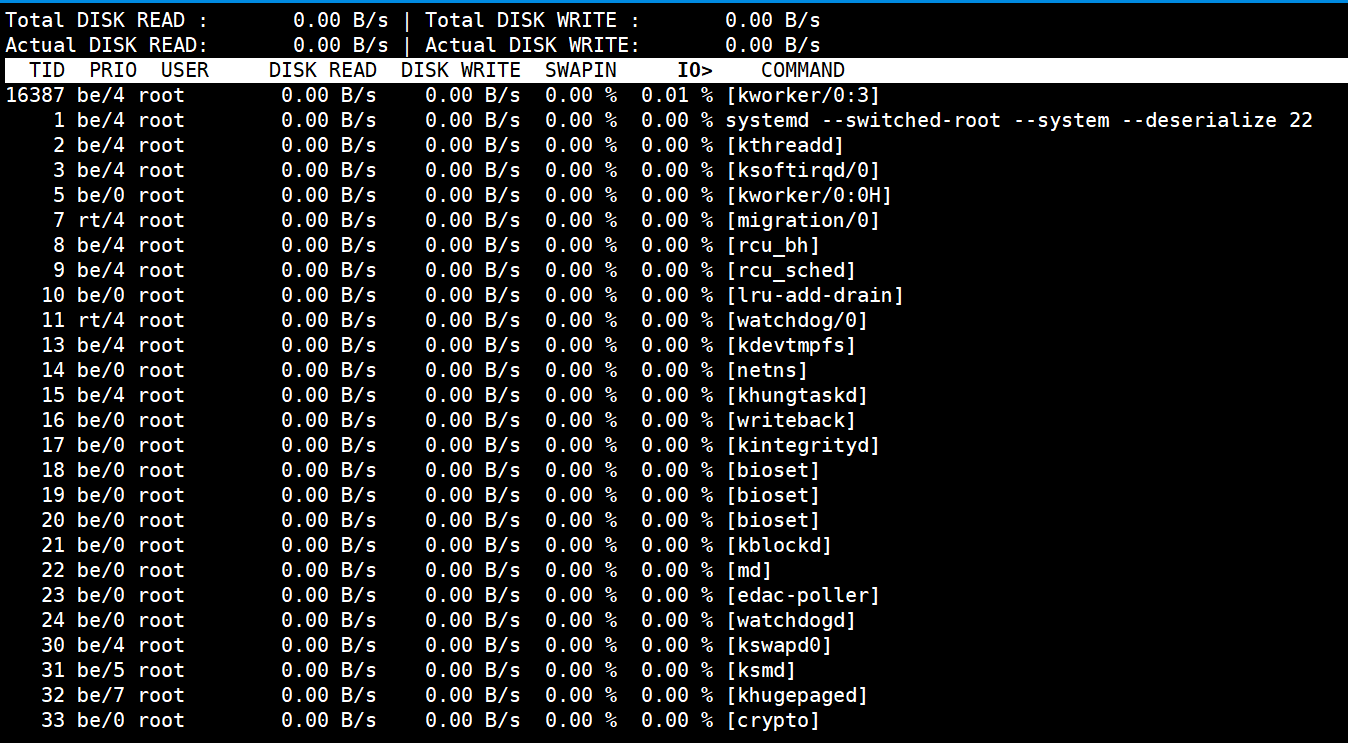Click the SWAPIN column header
Image resolution: width=1348 pixels, height=743 pixels.
(x=581, y=70)
